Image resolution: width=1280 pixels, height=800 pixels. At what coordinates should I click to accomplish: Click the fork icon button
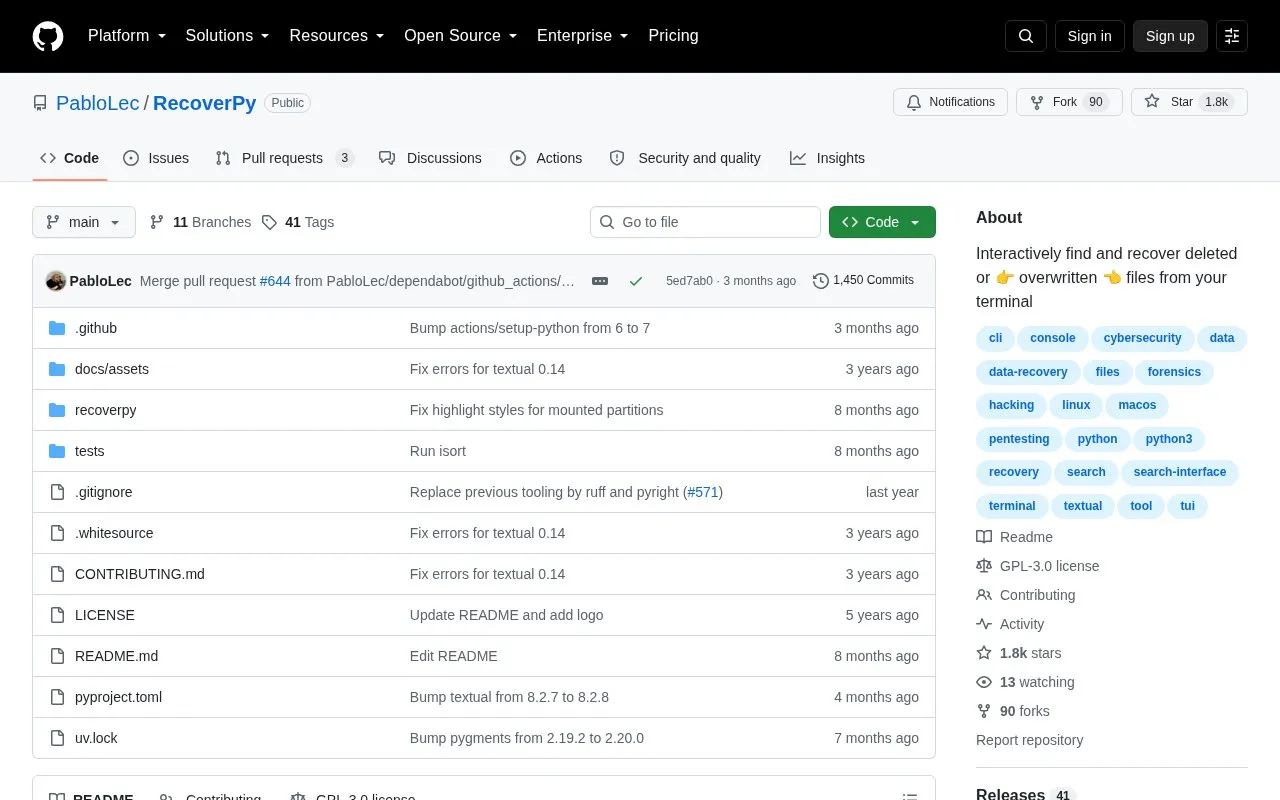[x=1069, y=102]
